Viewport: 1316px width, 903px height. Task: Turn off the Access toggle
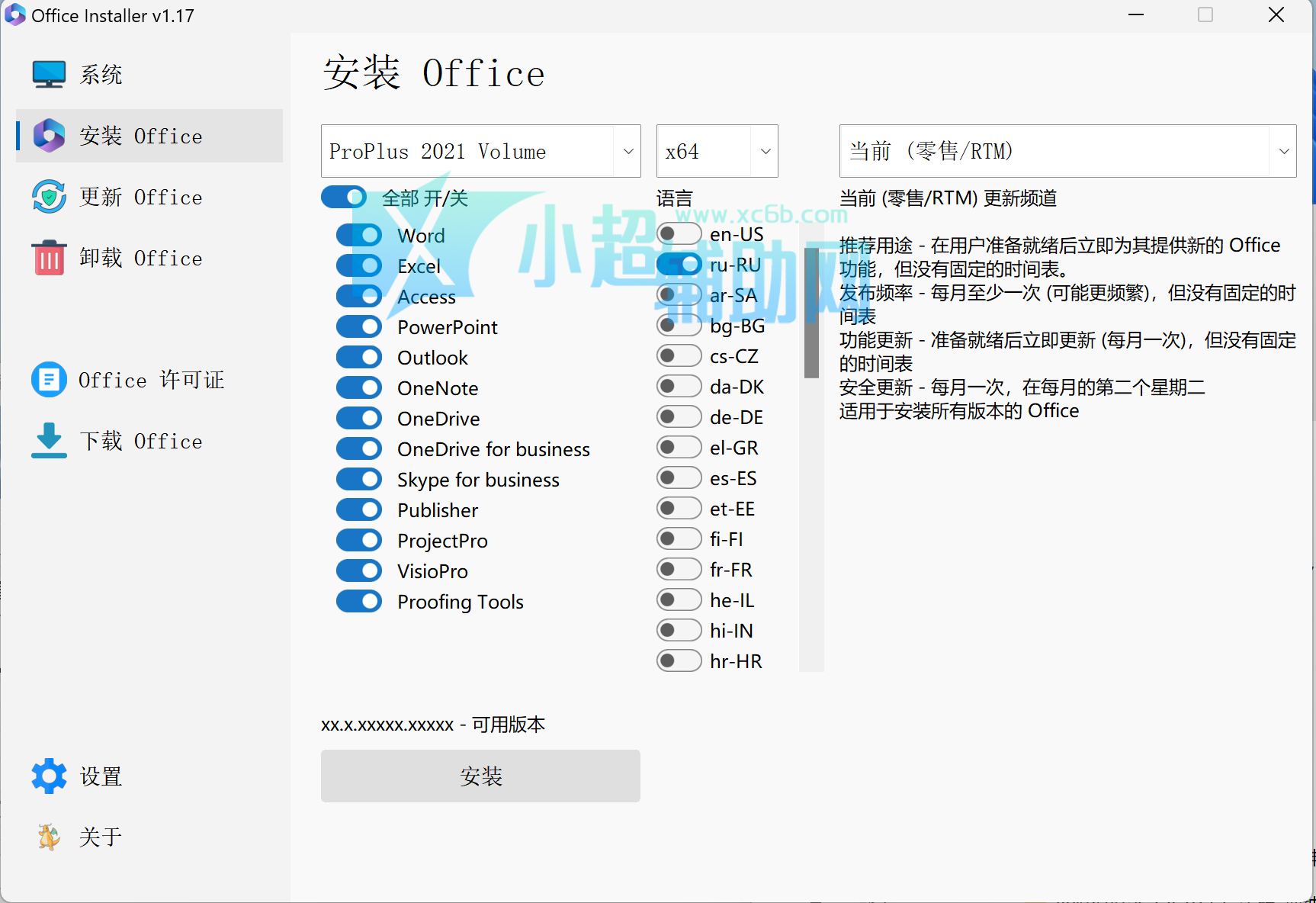pyautogui.click(x=359, y=296)
